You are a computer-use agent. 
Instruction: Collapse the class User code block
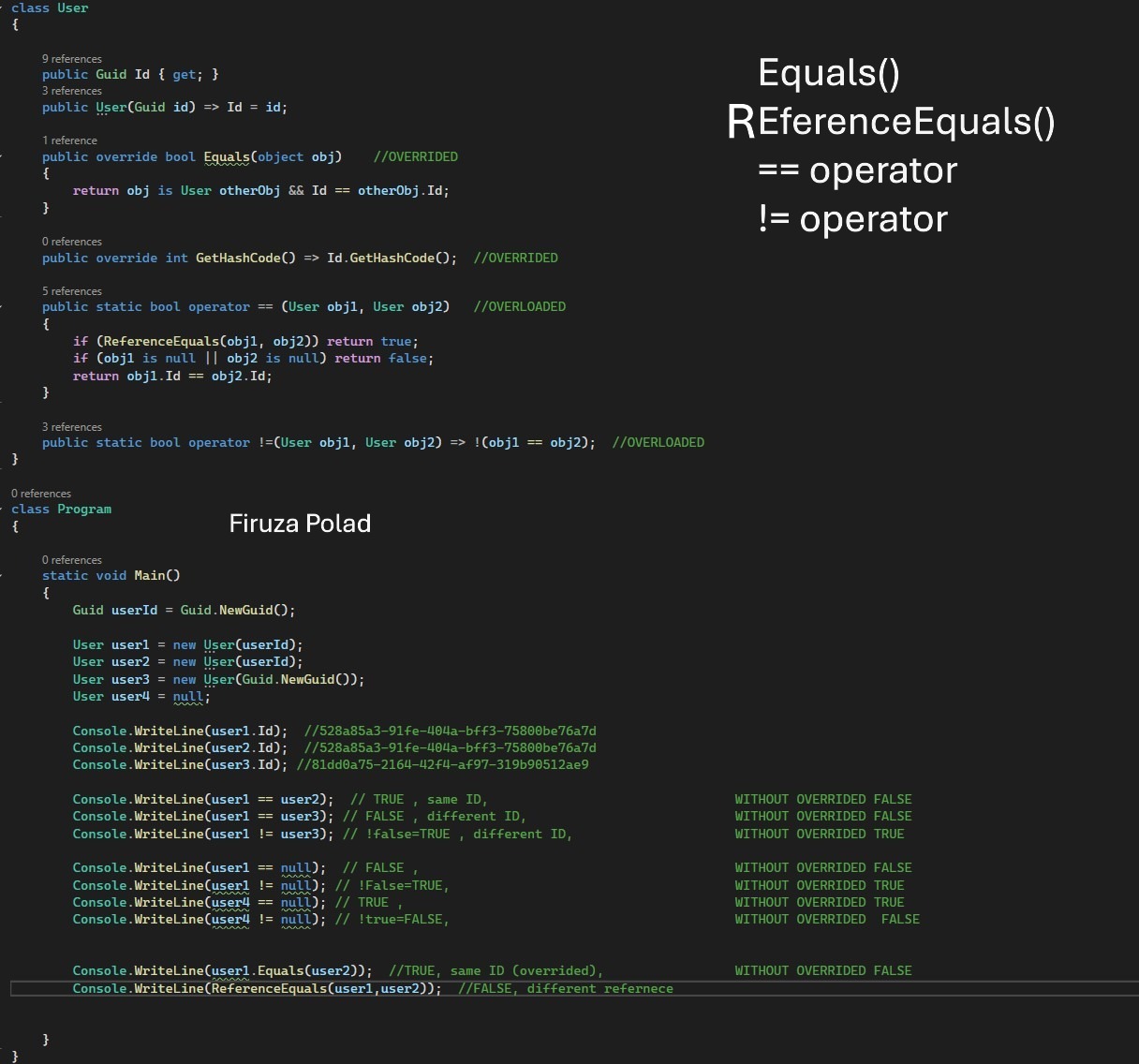tap(4, 7)
